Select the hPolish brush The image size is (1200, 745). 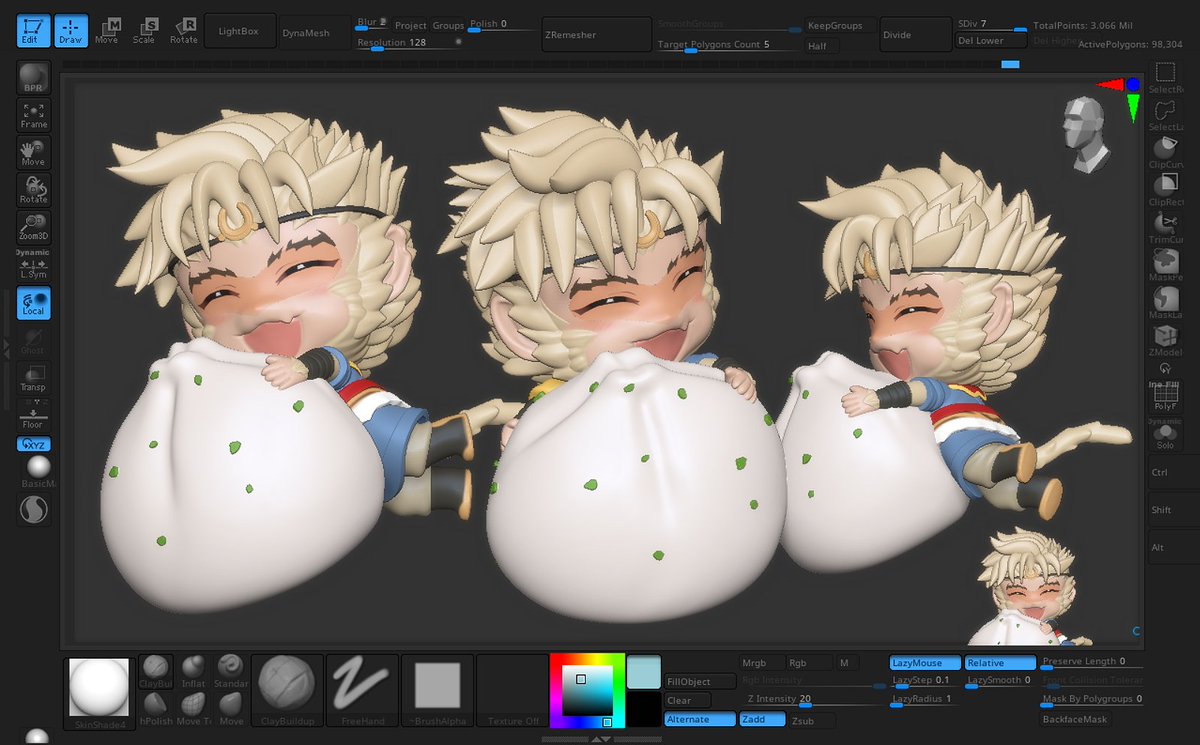tap(155, 709)
